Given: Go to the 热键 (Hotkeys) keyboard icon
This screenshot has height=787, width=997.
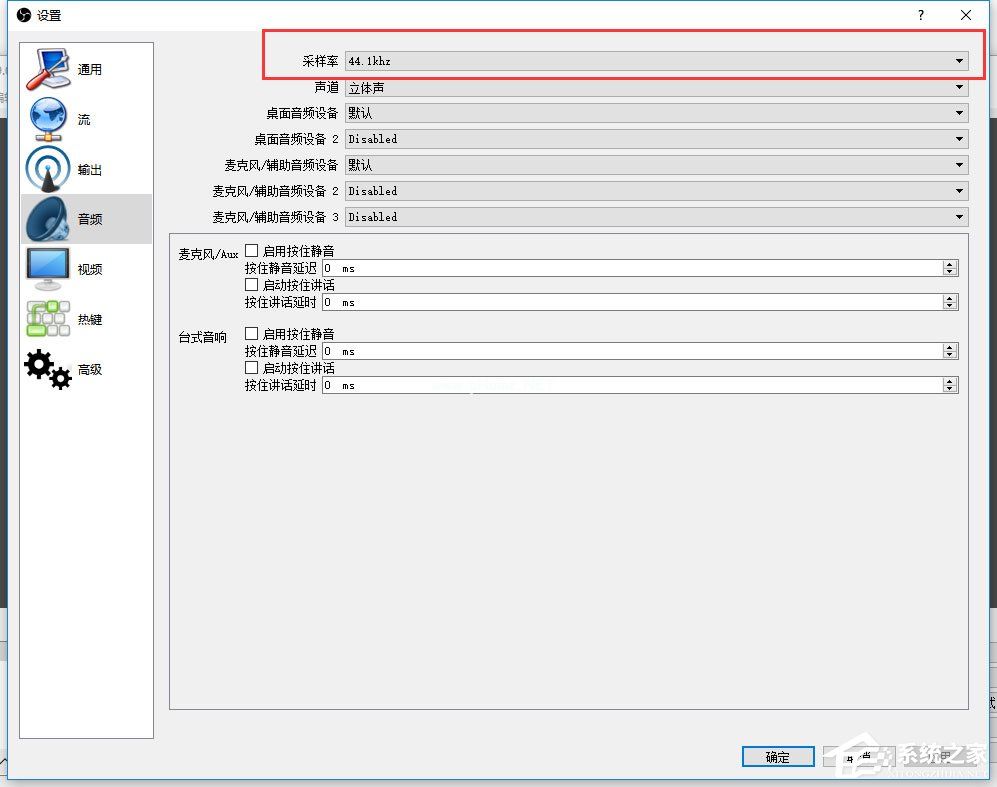Looking at the screenshot, I should pyautogui.click(x=48, y=319).
